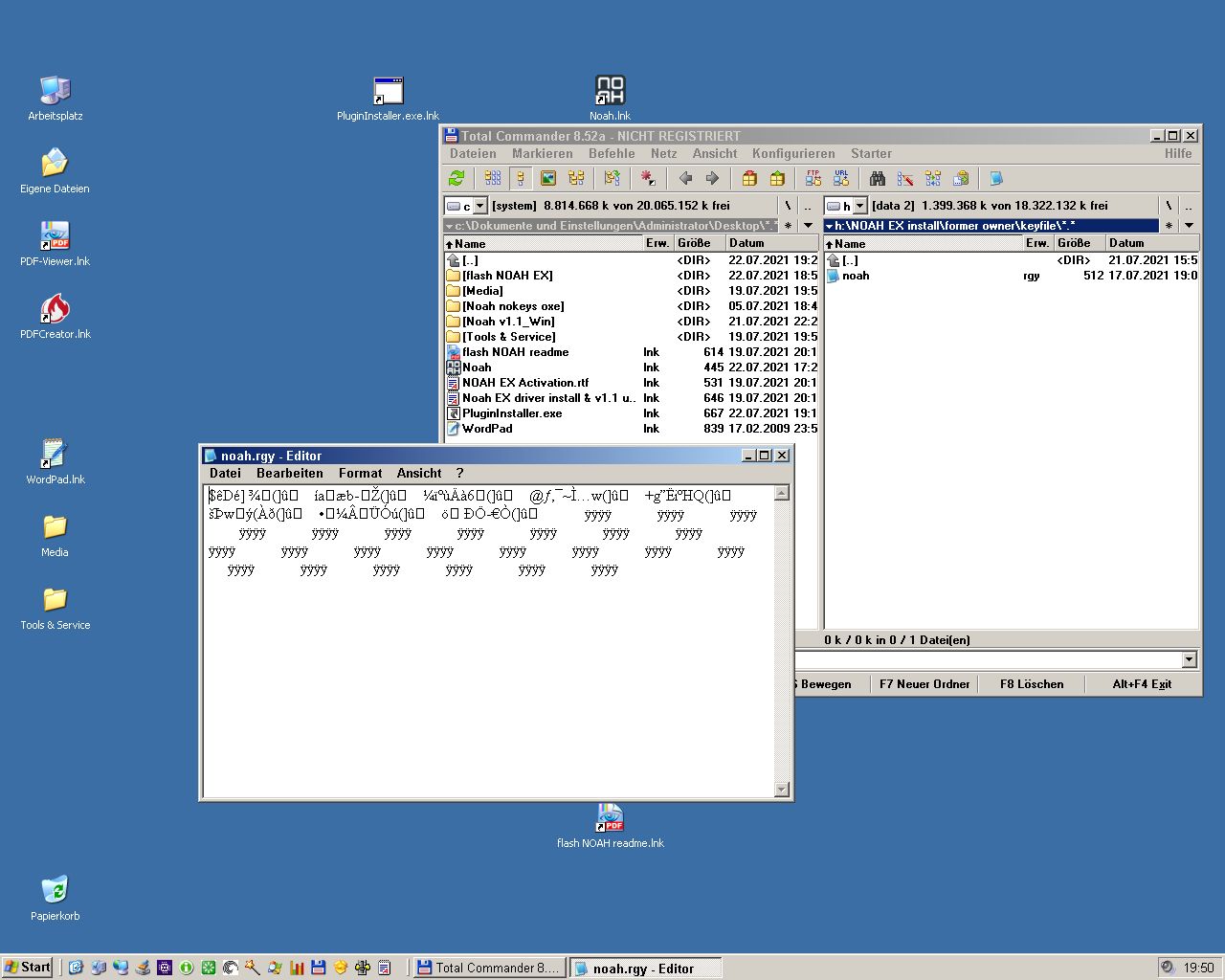Select the NOAH EX Activation.rtf row
The width and height of the screenshot is (1225, 980).
[x=632, y=383]
